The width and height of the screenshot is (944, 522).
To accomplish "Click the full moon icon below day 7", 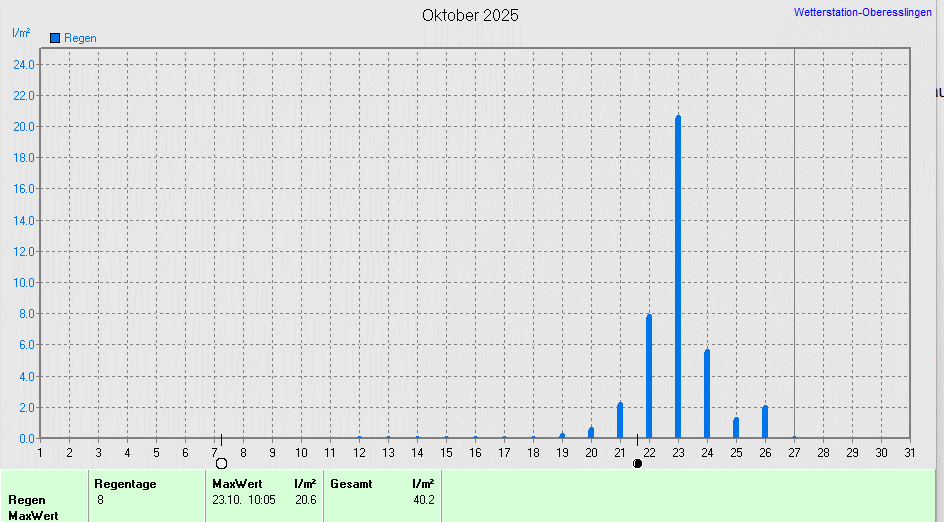I will point(222,463).
